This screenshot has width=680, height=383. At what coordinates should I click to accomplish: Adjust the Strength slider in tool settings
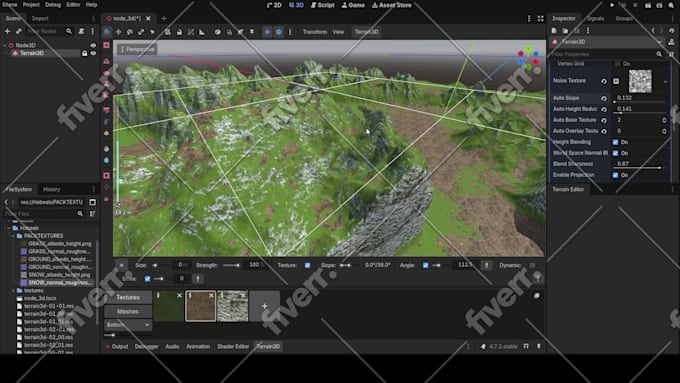(231, 265)
